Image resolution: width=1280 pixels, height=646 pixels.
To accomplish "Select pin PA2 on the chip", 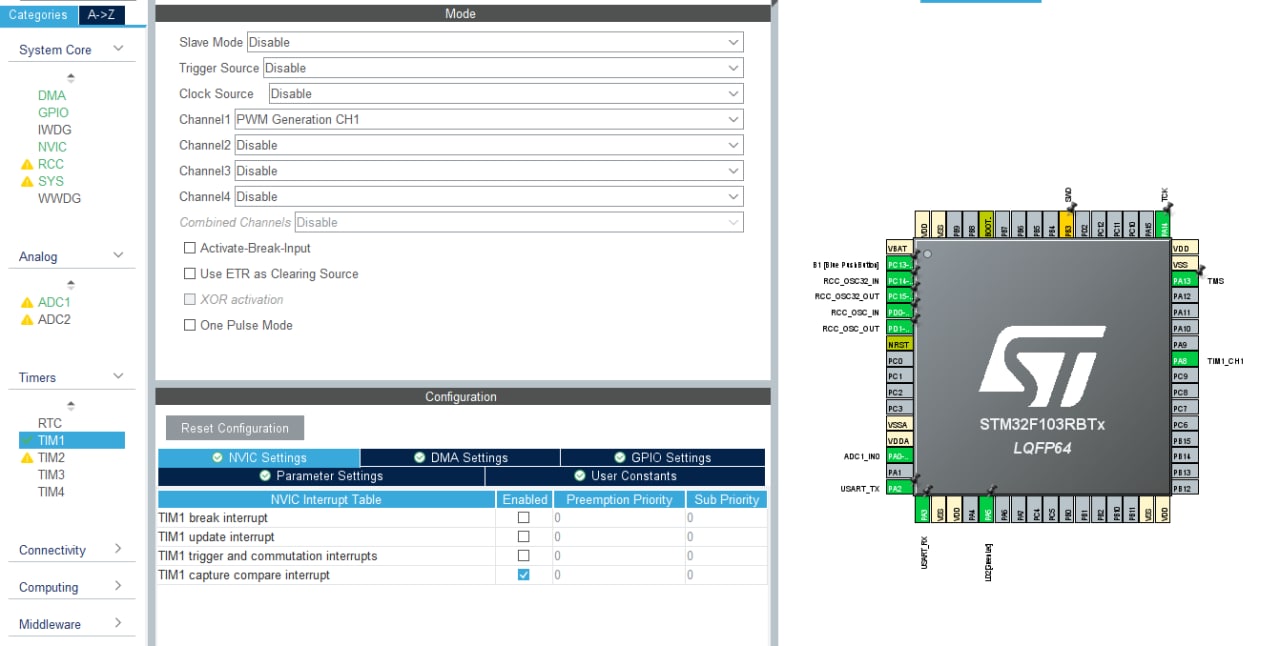I will pyautogui.click(x=899, y=488).
